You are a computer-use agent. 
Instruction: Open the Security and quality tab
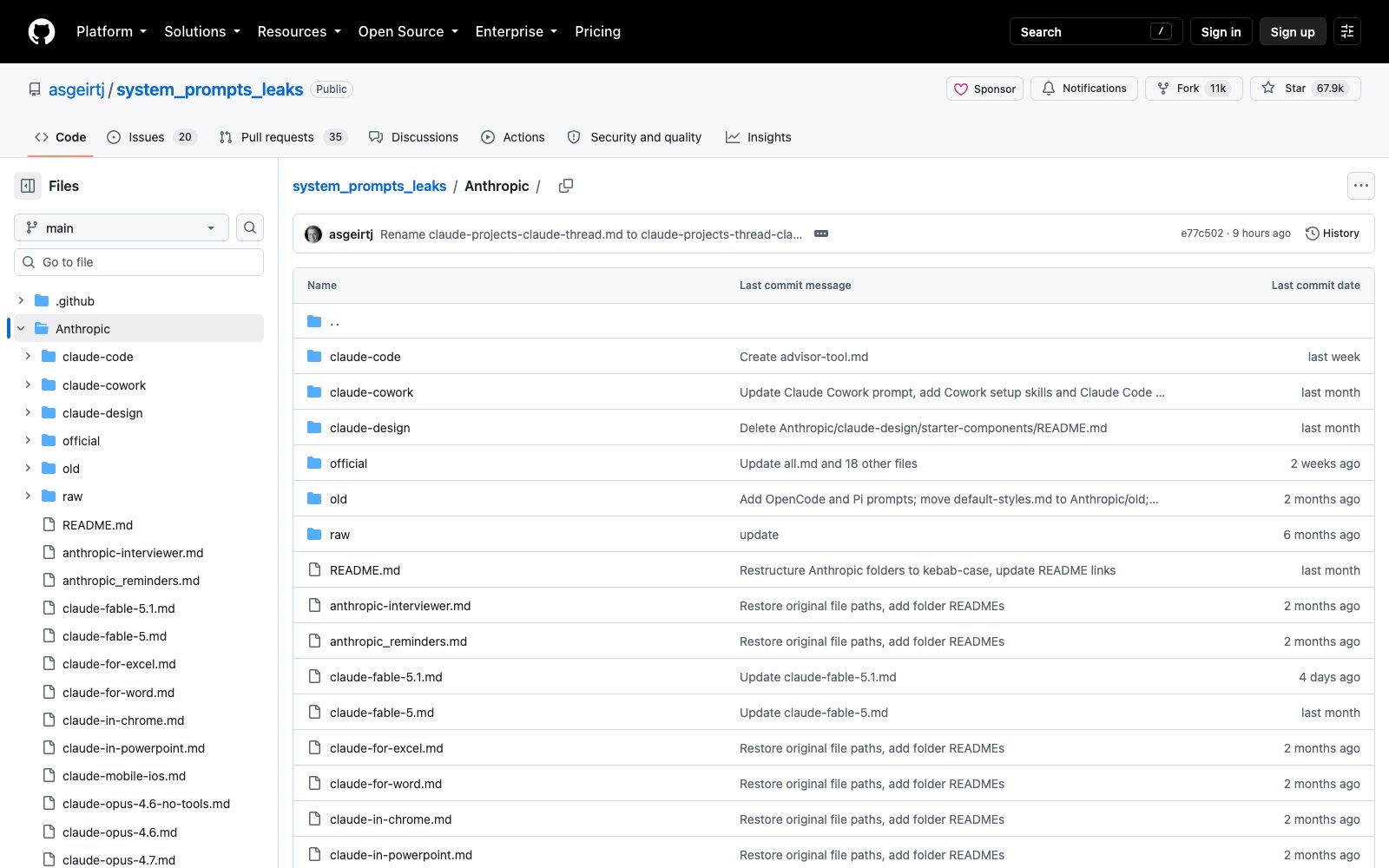tap(635, 137)
